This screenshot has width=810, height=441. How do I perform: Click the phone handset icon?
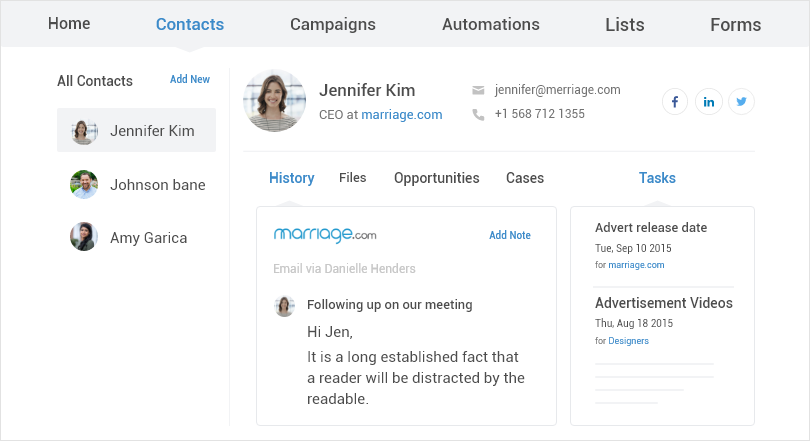[478, 114]
